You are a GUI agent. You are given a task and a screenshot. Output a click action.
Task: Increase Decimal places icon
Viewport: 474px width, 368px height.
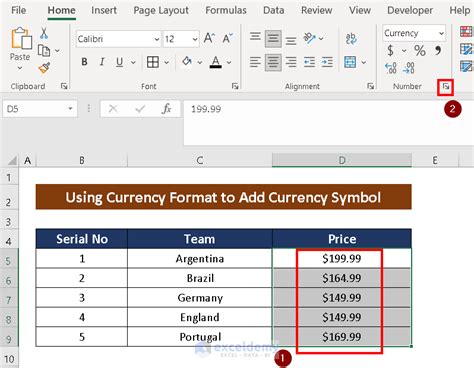click(x=391, y=68)
